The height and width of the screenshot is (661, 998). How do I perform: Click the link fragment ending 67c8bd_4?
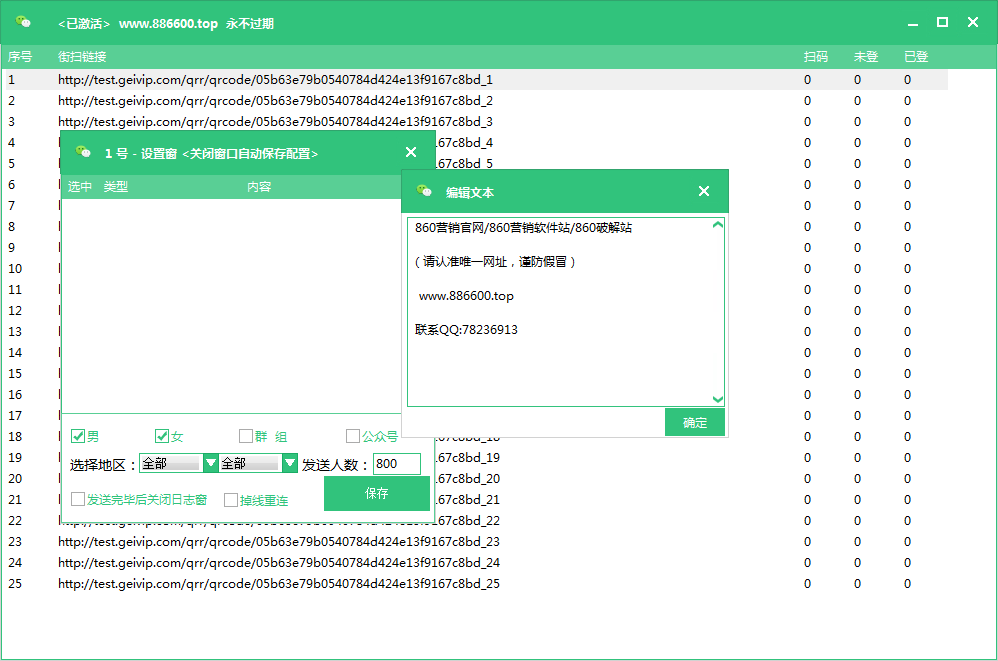pyautogui.click(x=465, y=143)
